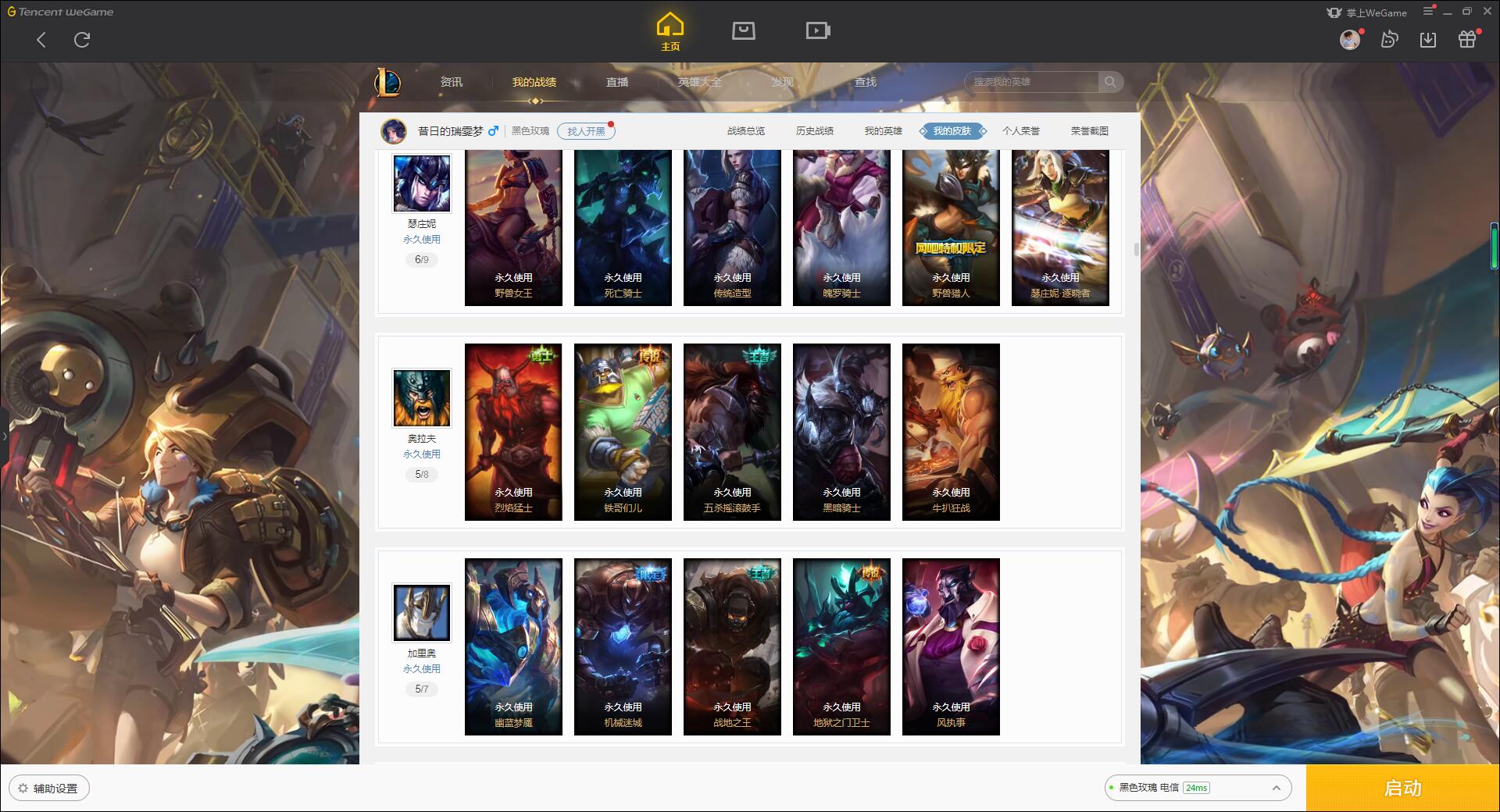
Task: Open the 战地之王 skin card
Action: 732,646
